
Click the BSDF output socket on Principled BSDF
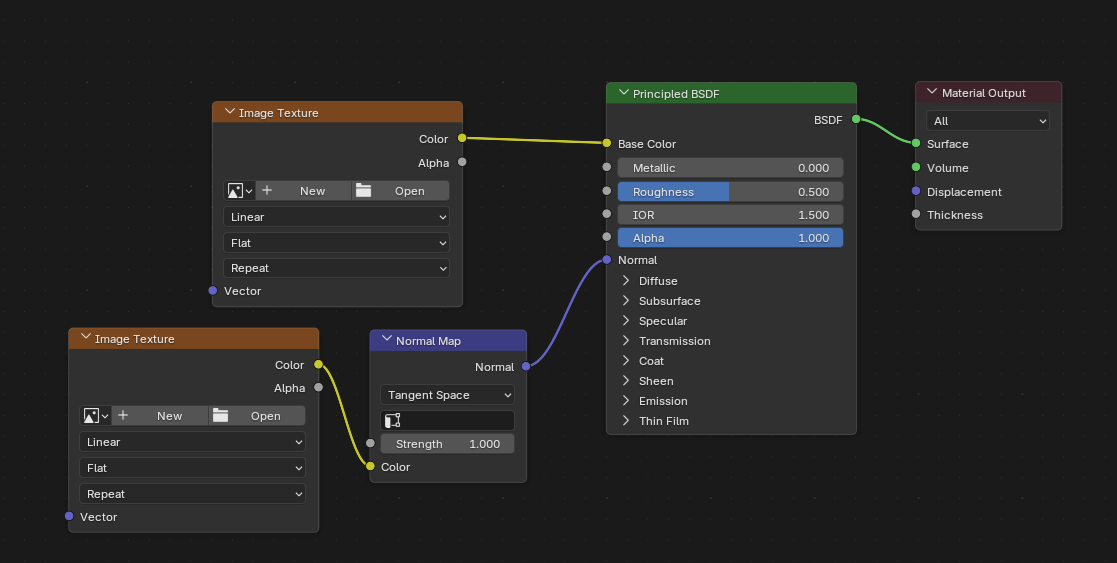click(856, 119)
